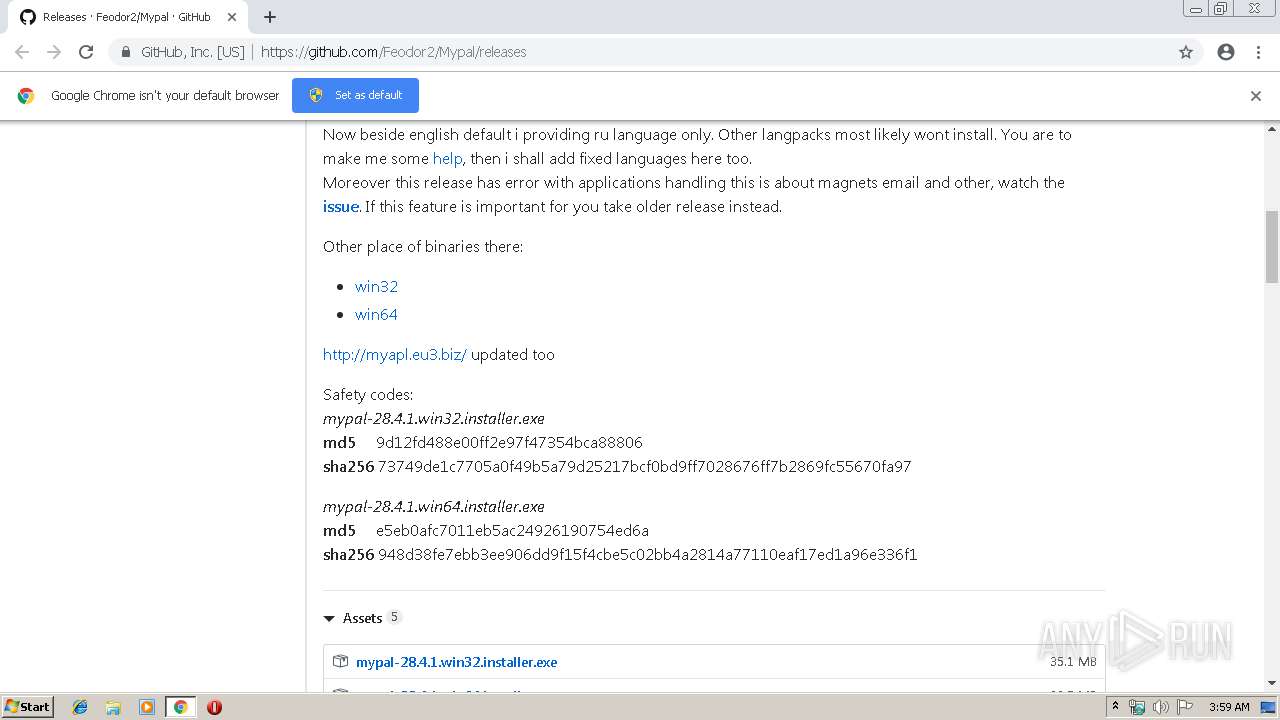Open a new browser tab
1280x720 pixels.
point(270,17)
